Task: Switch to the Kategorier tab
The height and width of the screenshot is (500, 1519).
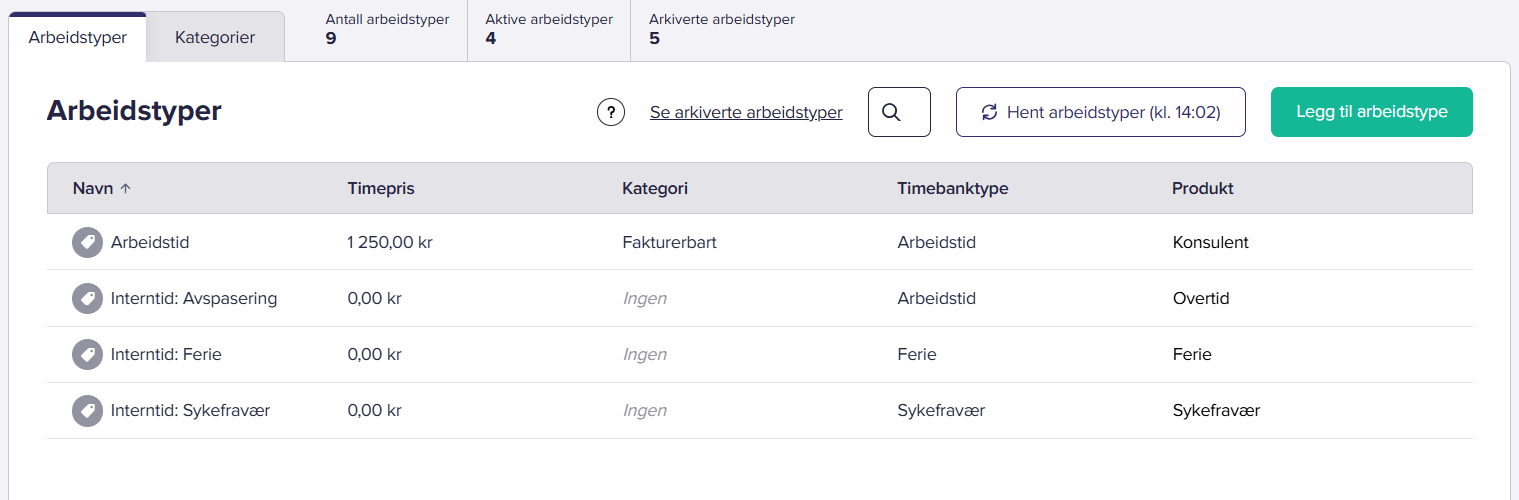Action: point(215,38)
